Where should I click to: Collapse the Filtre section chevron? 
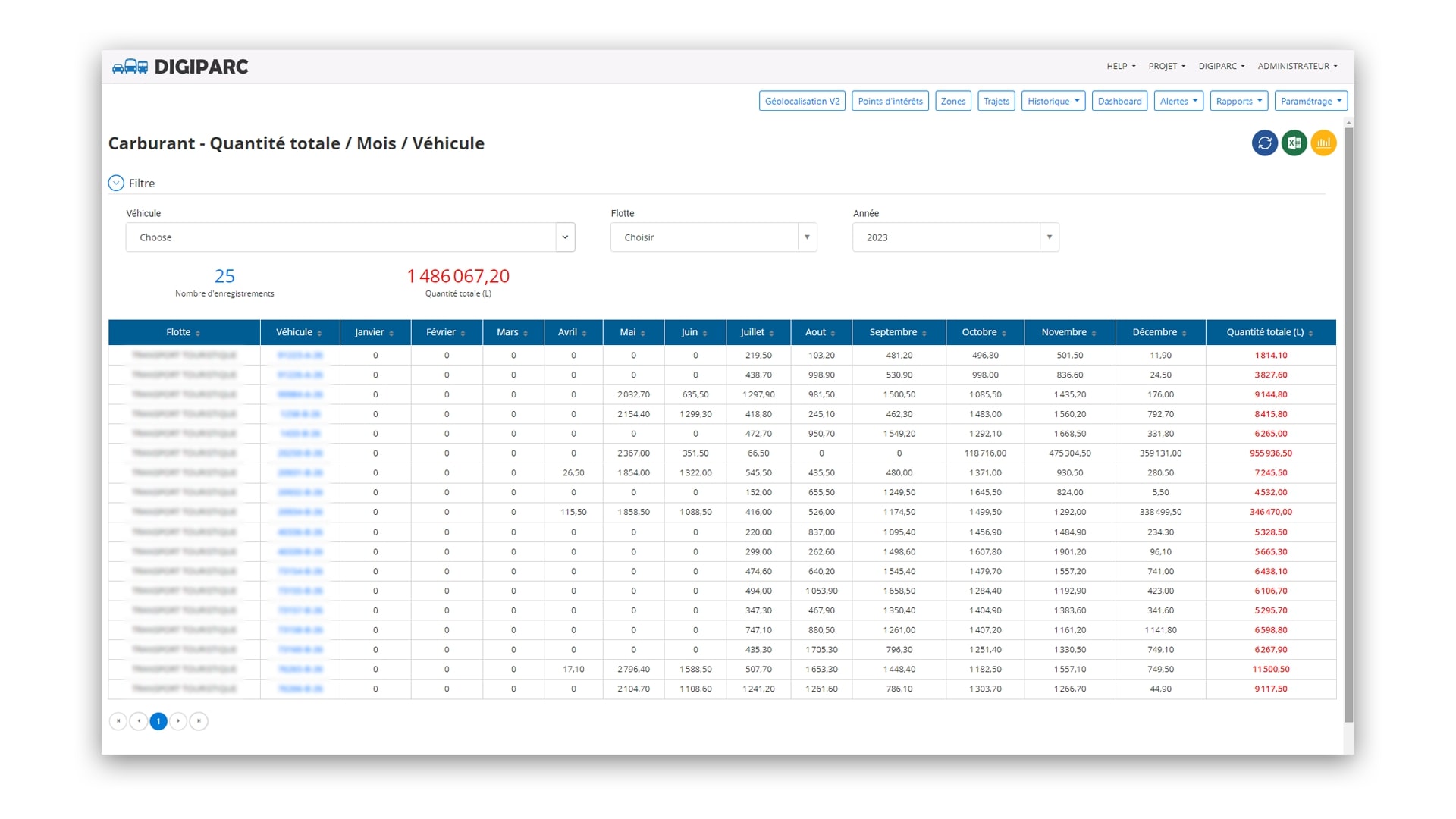[x=116, y=184]
